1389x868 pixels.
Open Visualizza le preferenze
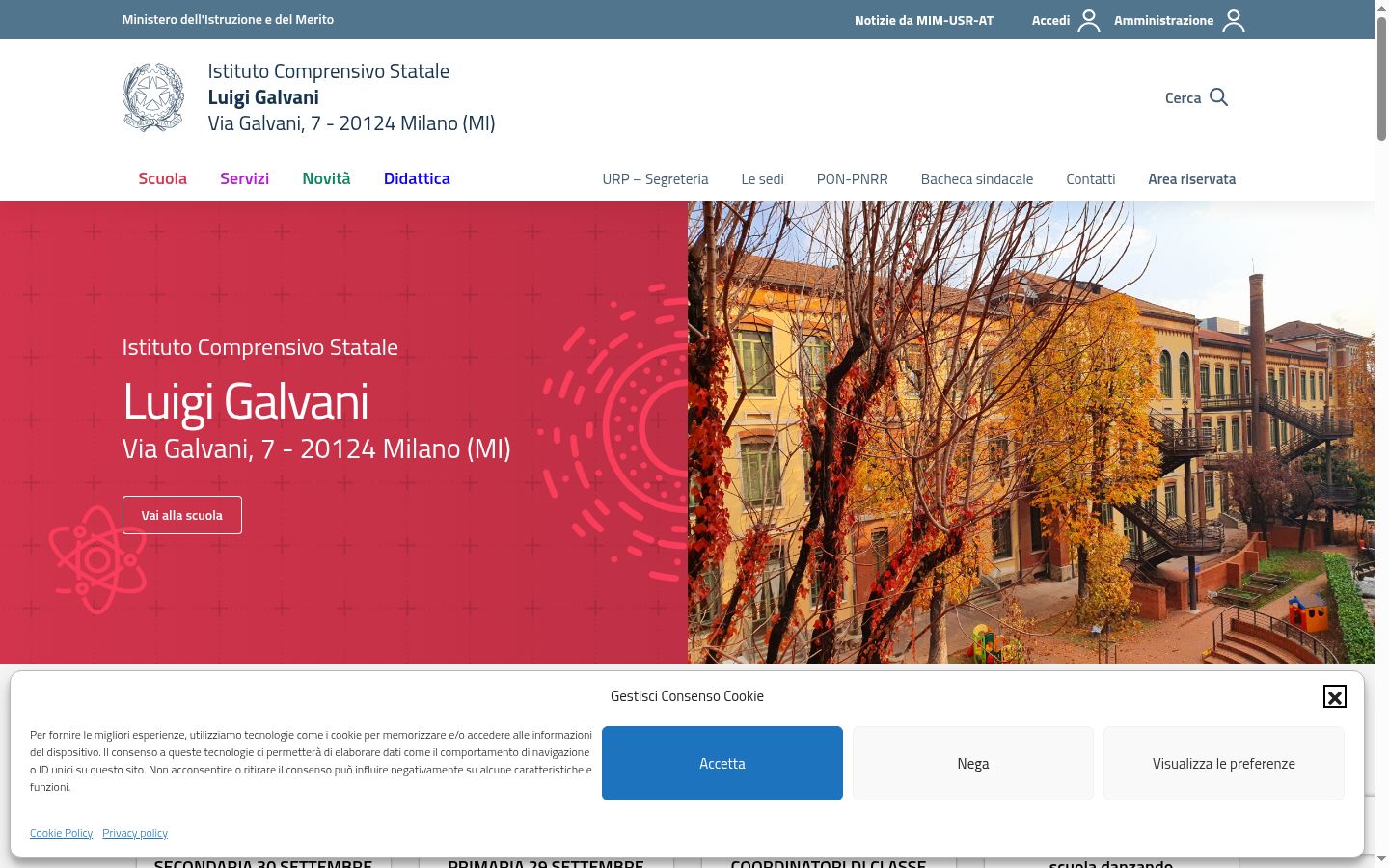click(1224, 763)
